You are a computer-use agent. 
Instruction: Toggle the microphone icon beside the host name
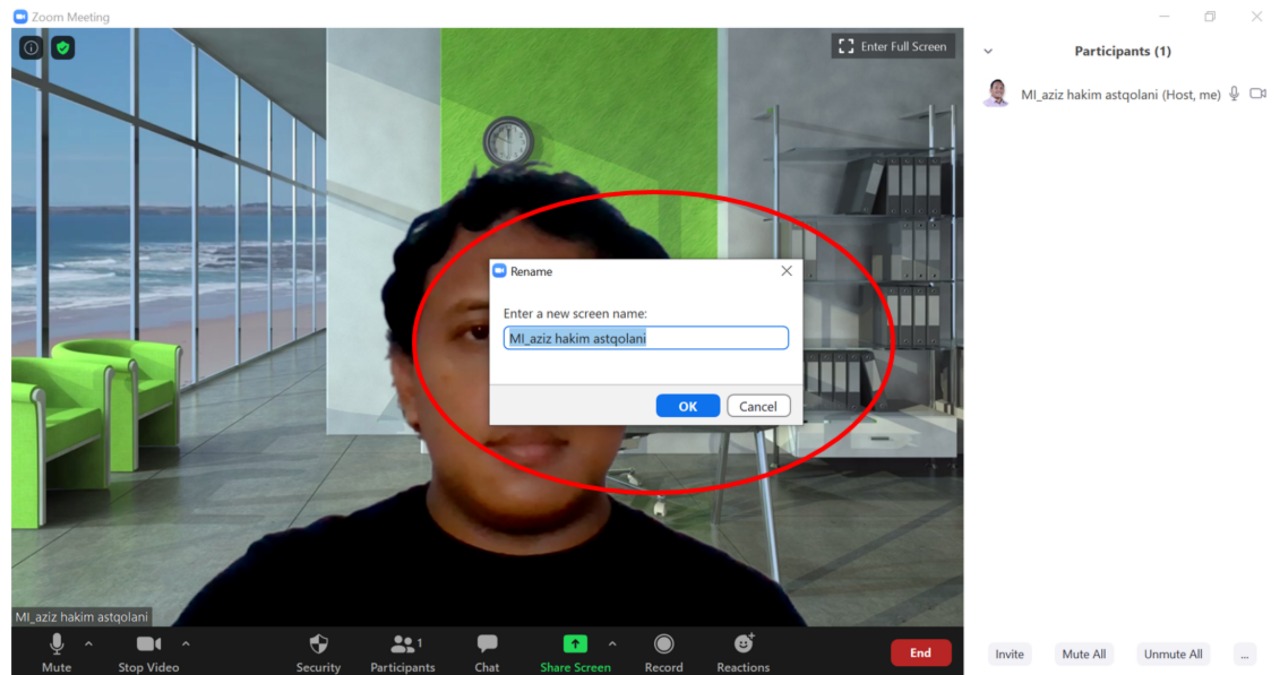tap(1234, 94)
